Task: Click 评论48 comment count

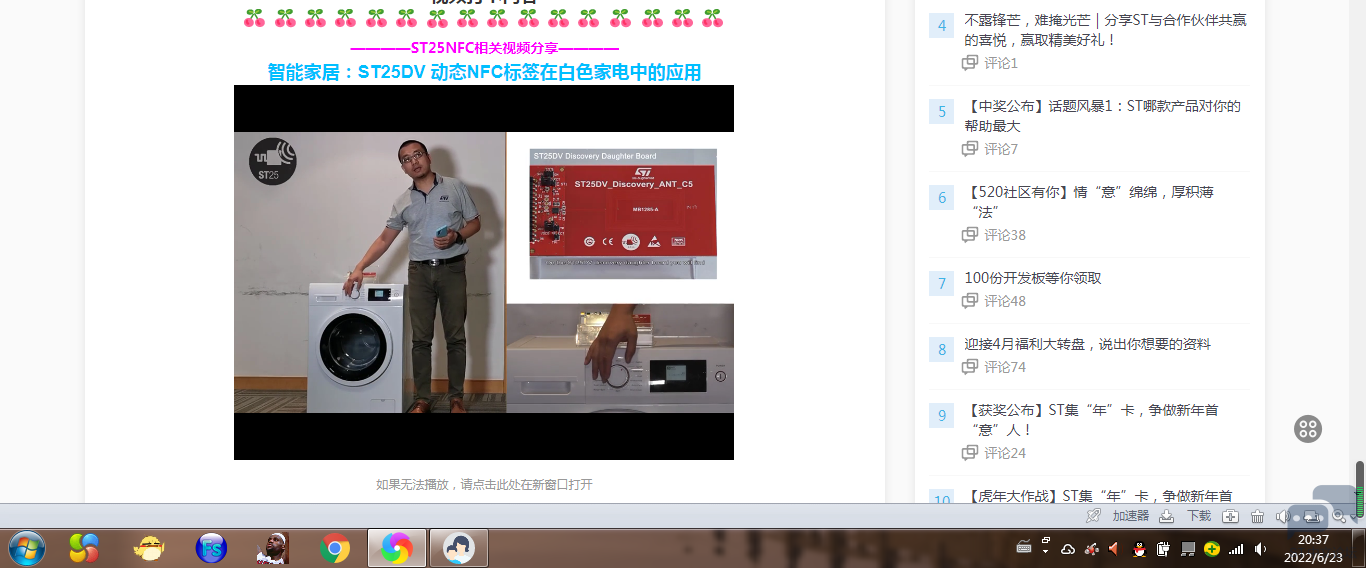Action: pos(1005,301)
